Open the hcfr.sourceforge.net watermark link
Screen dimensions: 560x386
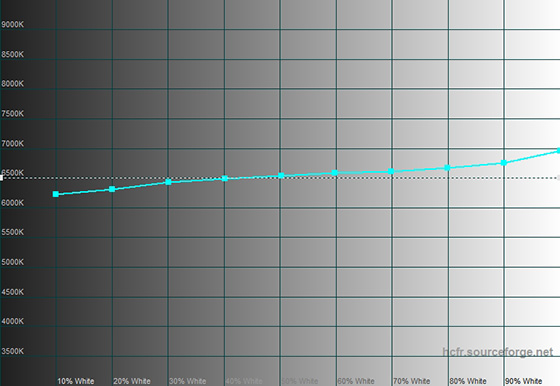pyautogui.click(x=498, y=352)
